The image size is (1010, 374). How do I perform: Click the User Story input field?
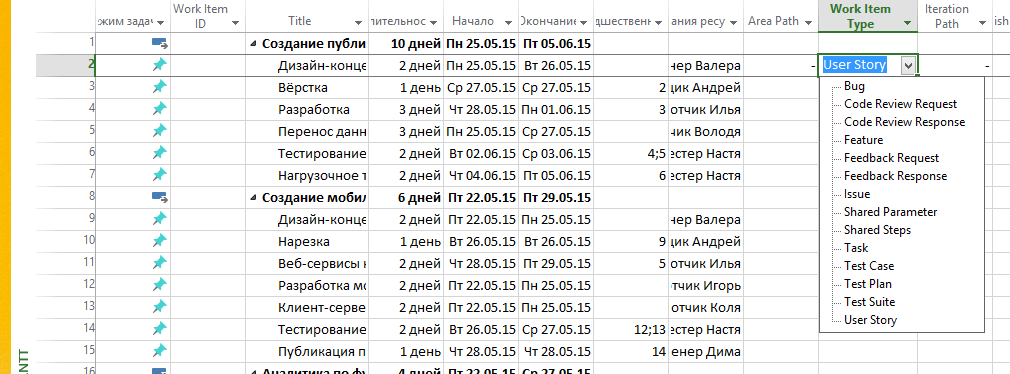pyautogui.click(x=860, y=65)
